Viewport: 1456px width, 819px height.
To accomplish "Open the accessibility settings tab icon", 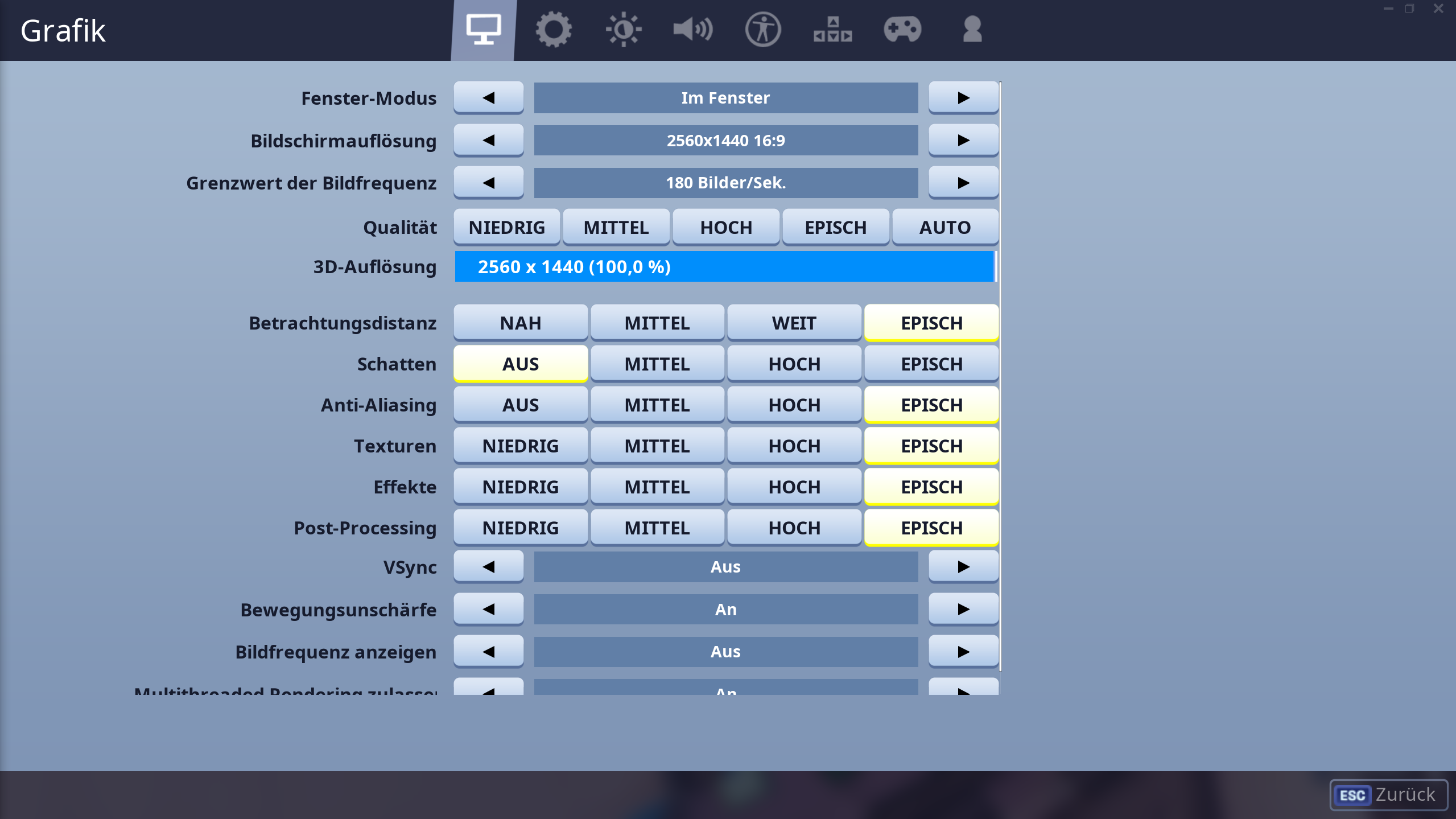I will [x=762, y=30].
